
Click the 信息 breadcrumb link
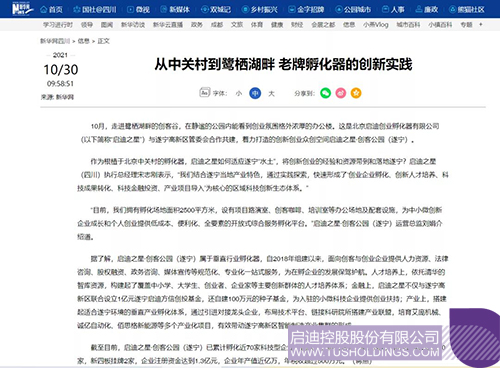(84, 41)
